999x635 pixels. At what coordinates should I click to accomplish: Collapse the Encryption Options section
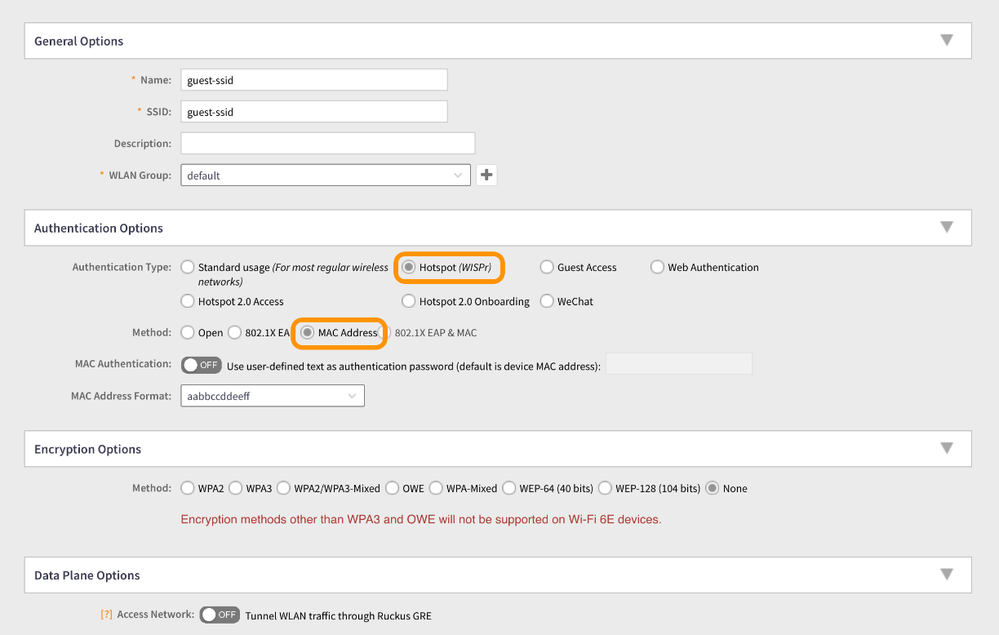click(x=946, y=449)
